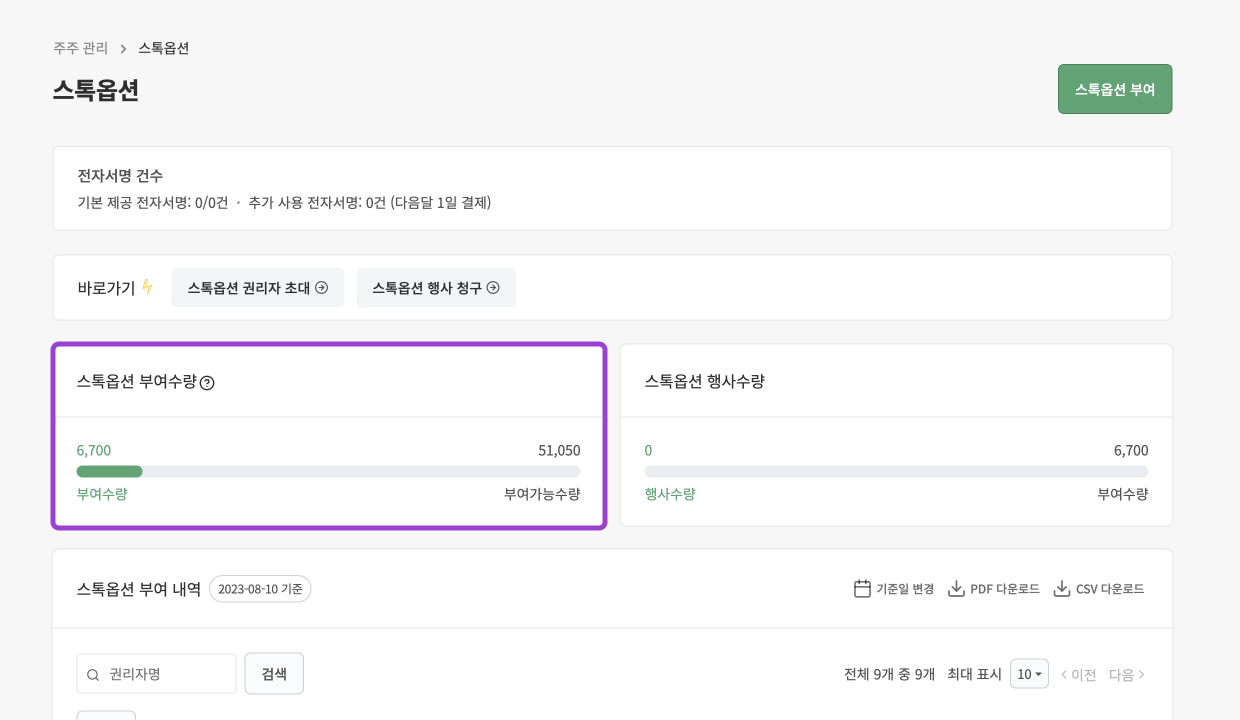The height and width of the screenshot is (720, 1240).
Task: Select 스톡옵션 in the breadcrumb
Action: tap(163, 47)
